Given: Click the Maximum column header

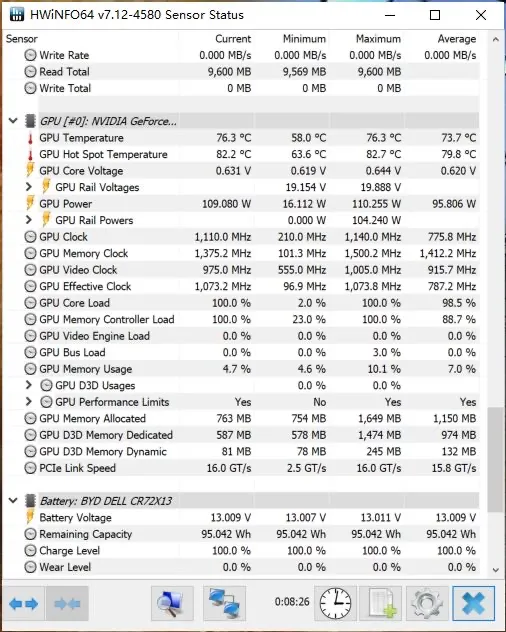Looking at the screenshot, I should tap(378, 39).
